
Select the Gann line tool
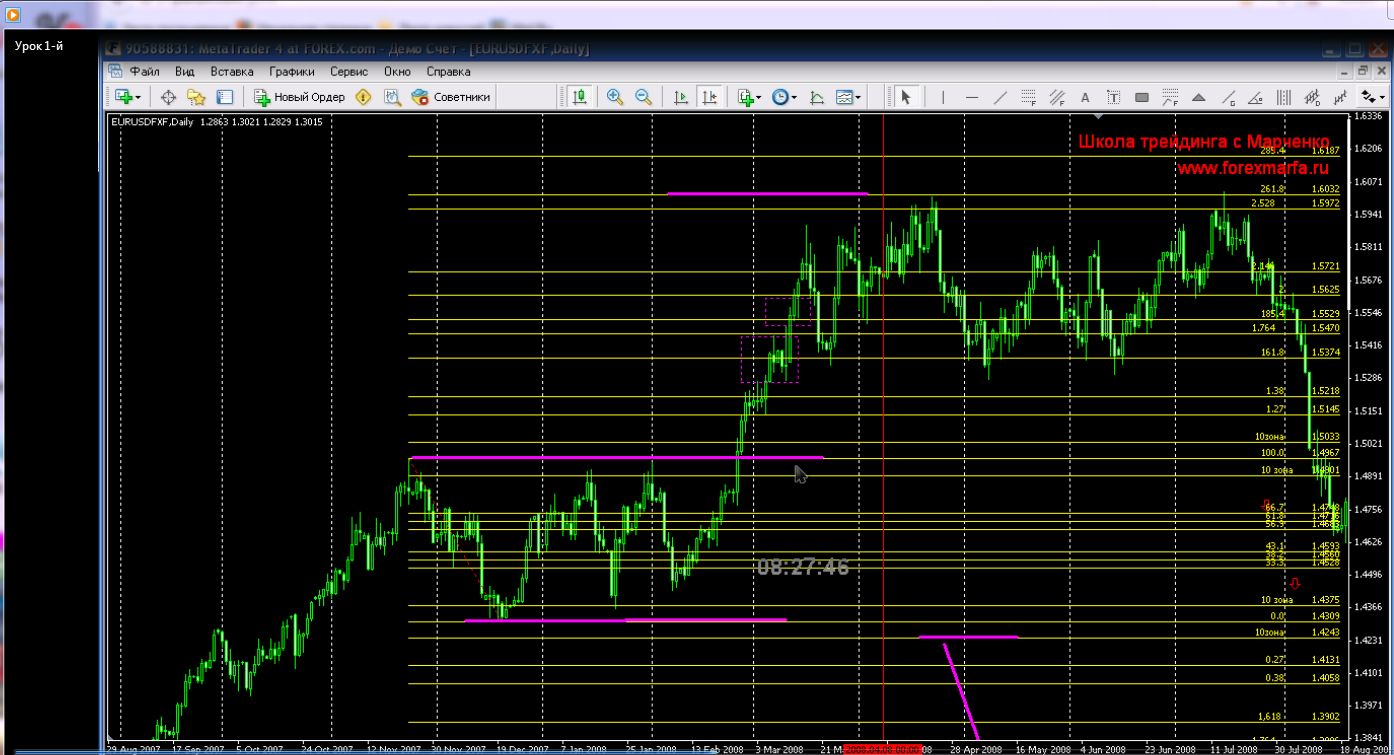click(x=1227, y=97)
